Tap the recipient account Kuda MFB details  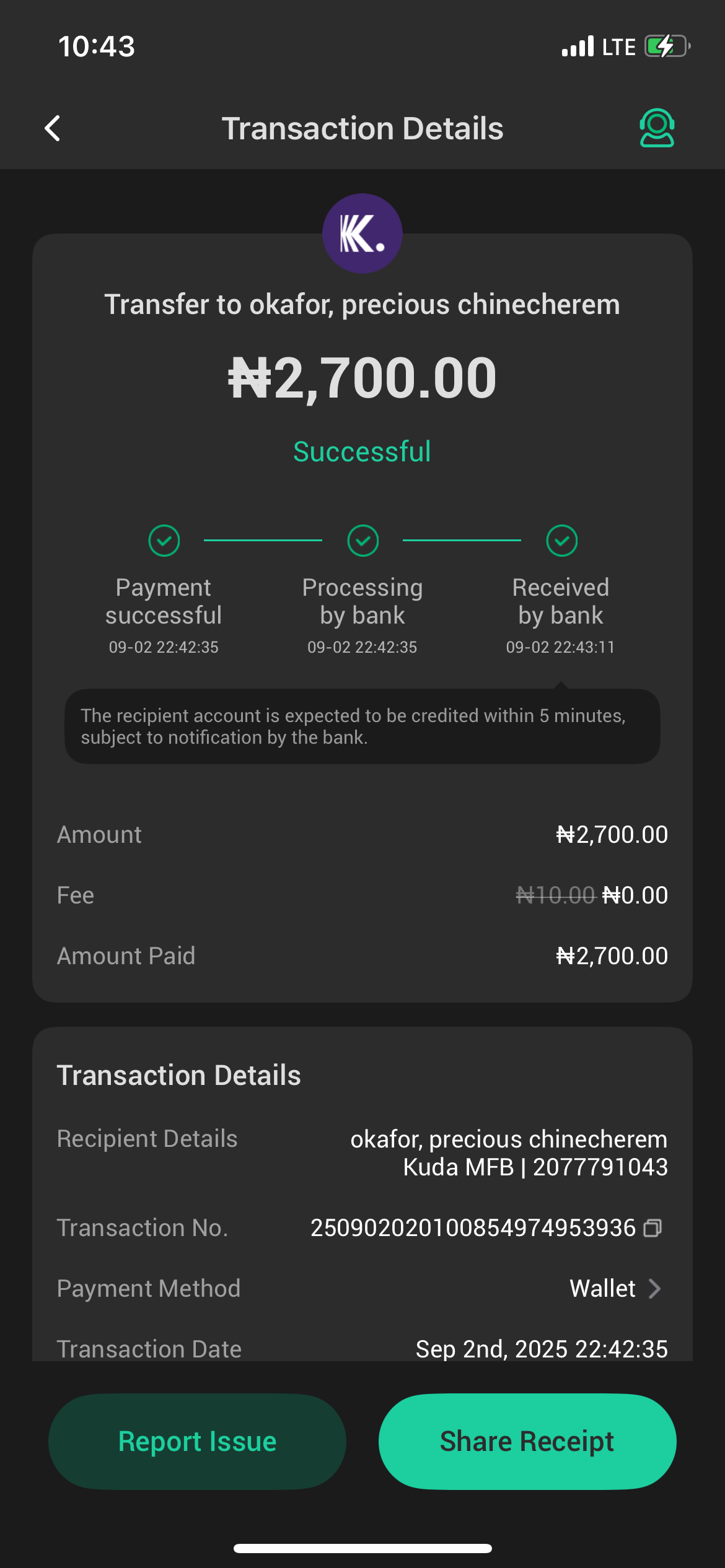(535, 1167)
